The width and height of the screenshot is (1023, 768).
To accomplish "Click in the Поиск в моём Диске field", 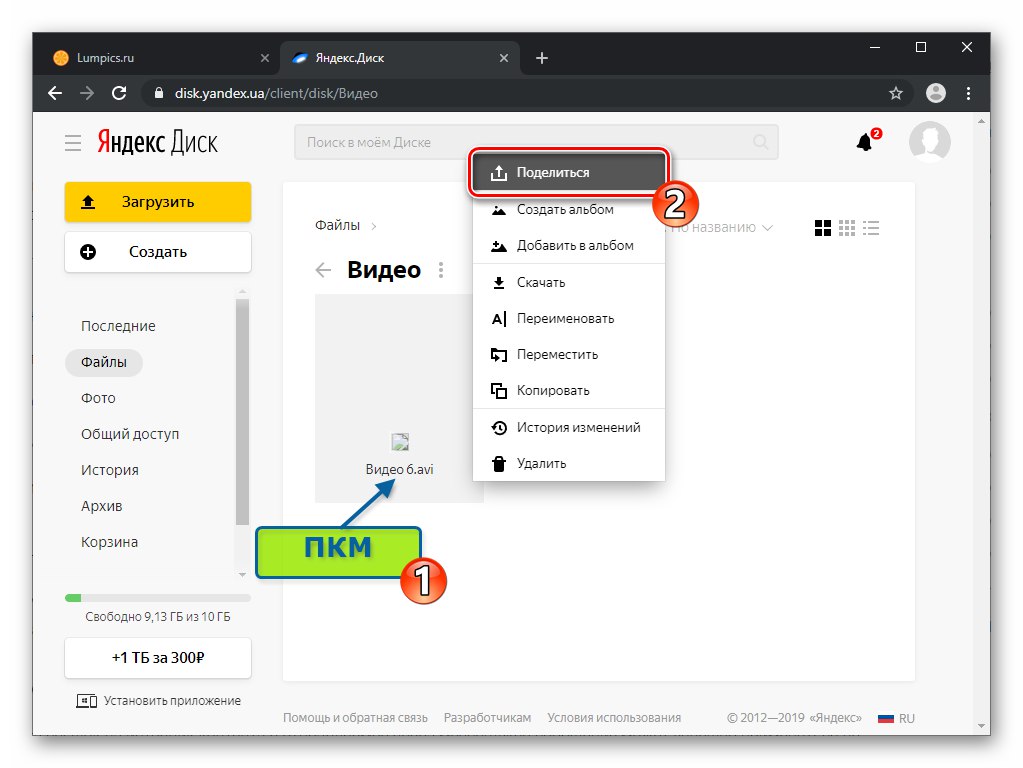I will coord(536,142).
